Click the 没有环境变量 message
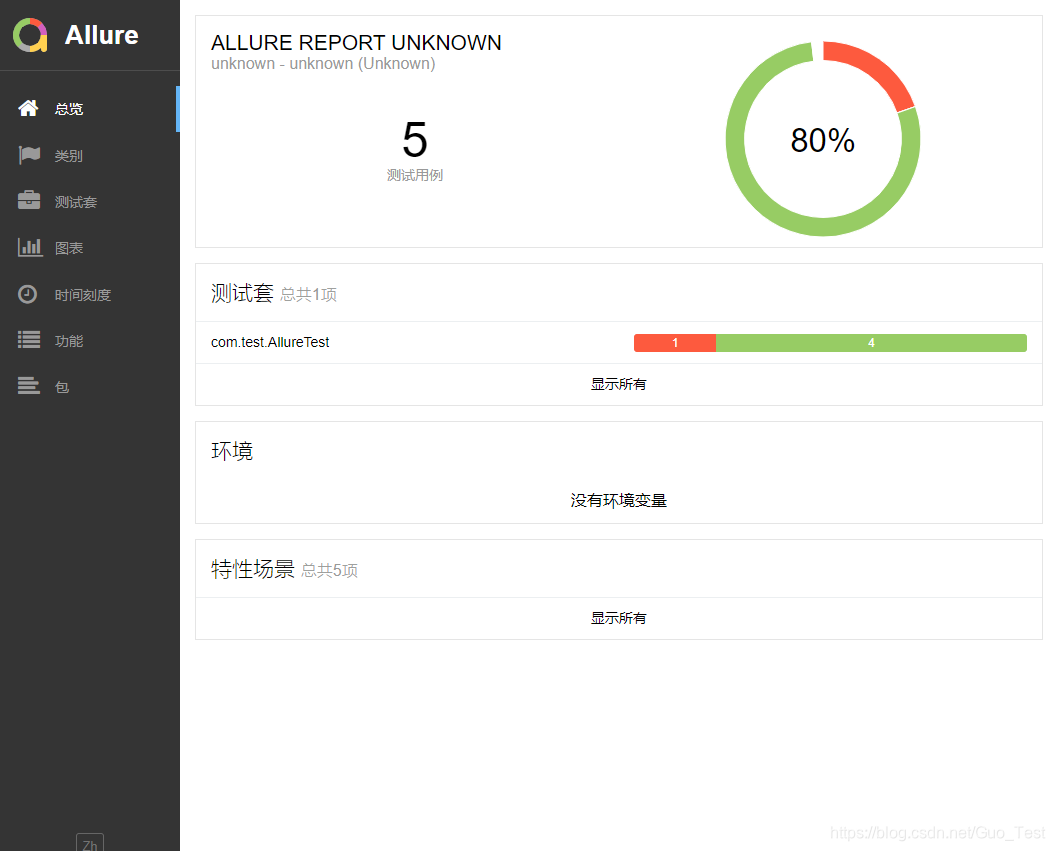Screen dimensions: 1055x851 click(x=618, y=501)
